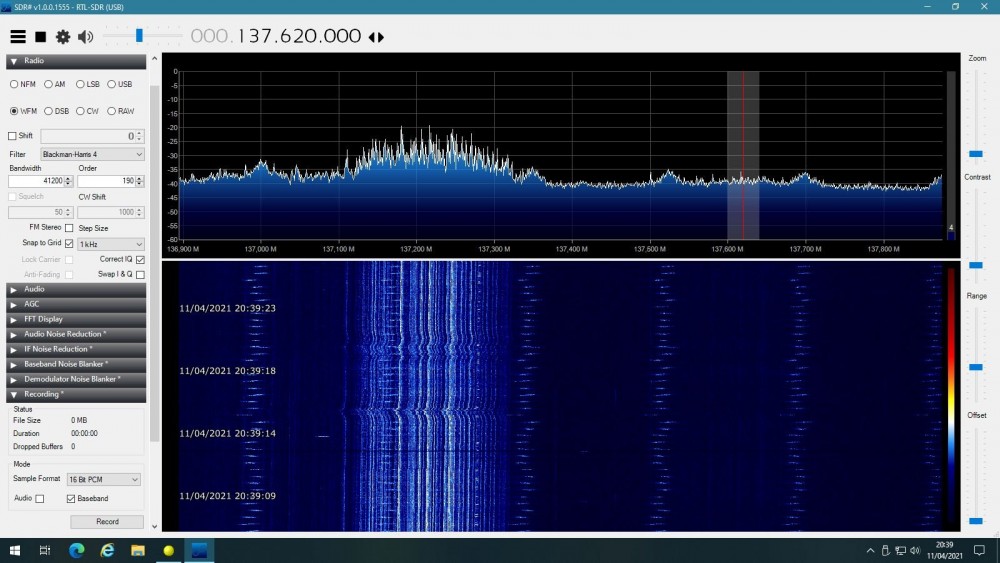This screenshot has width=1000, height=563.
Task: Select CW demodulation mode
Action: coord(80,111)
